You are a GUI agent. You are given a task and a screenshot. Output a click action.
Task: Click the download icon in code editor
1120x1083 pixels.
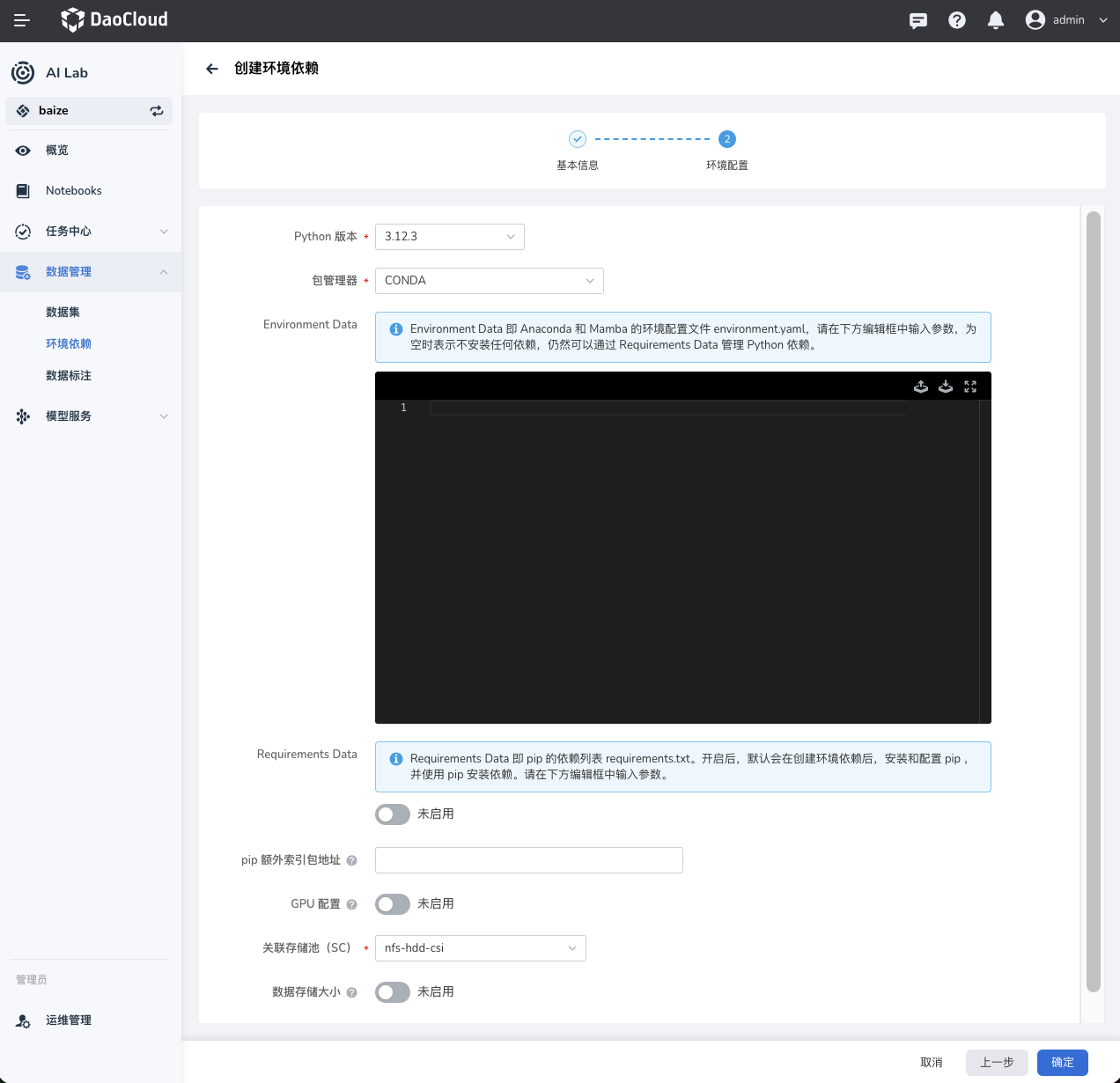(946, 387)
